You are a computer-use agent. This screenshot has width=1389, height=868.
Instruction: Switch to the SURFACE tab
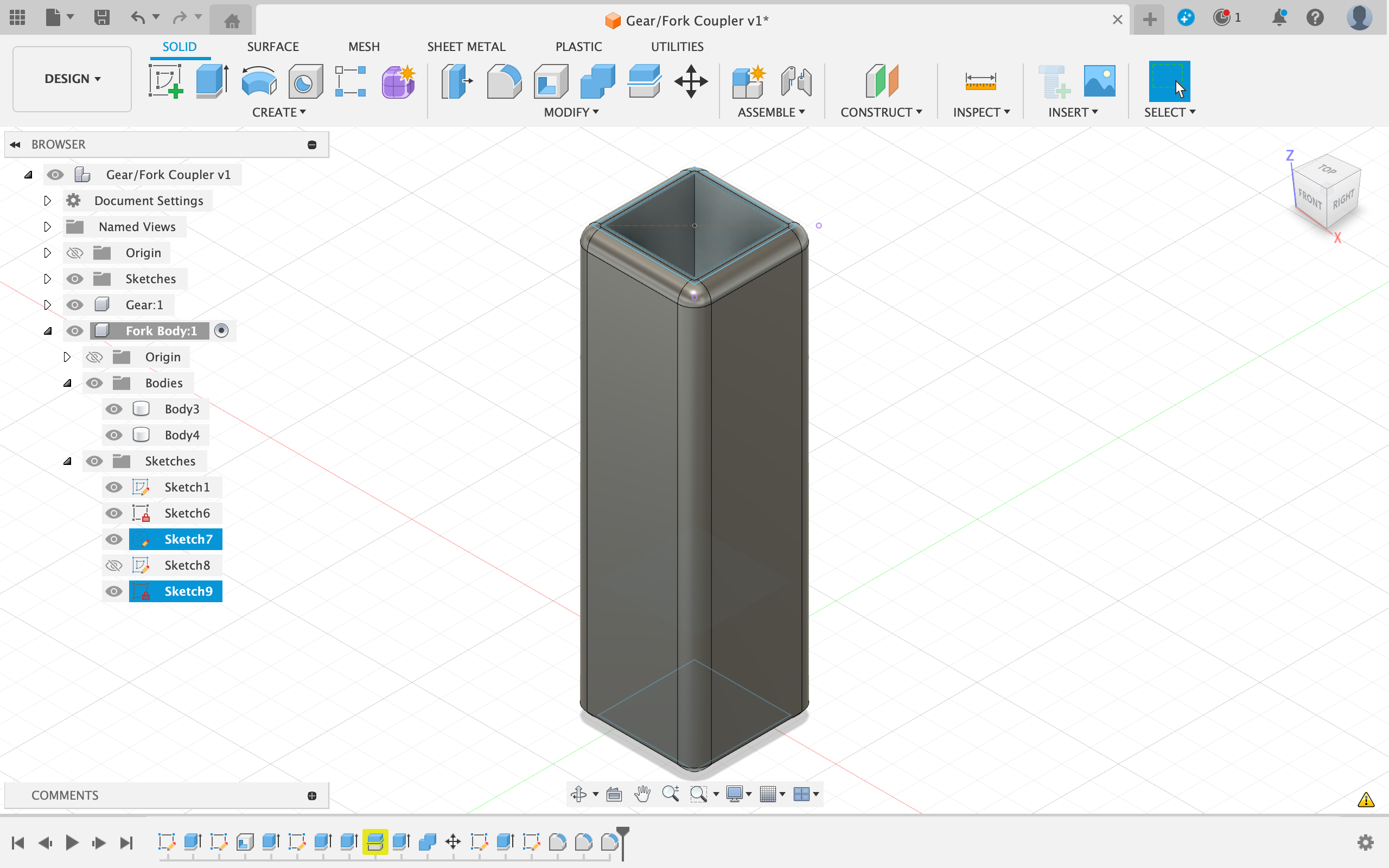point(271,46)
